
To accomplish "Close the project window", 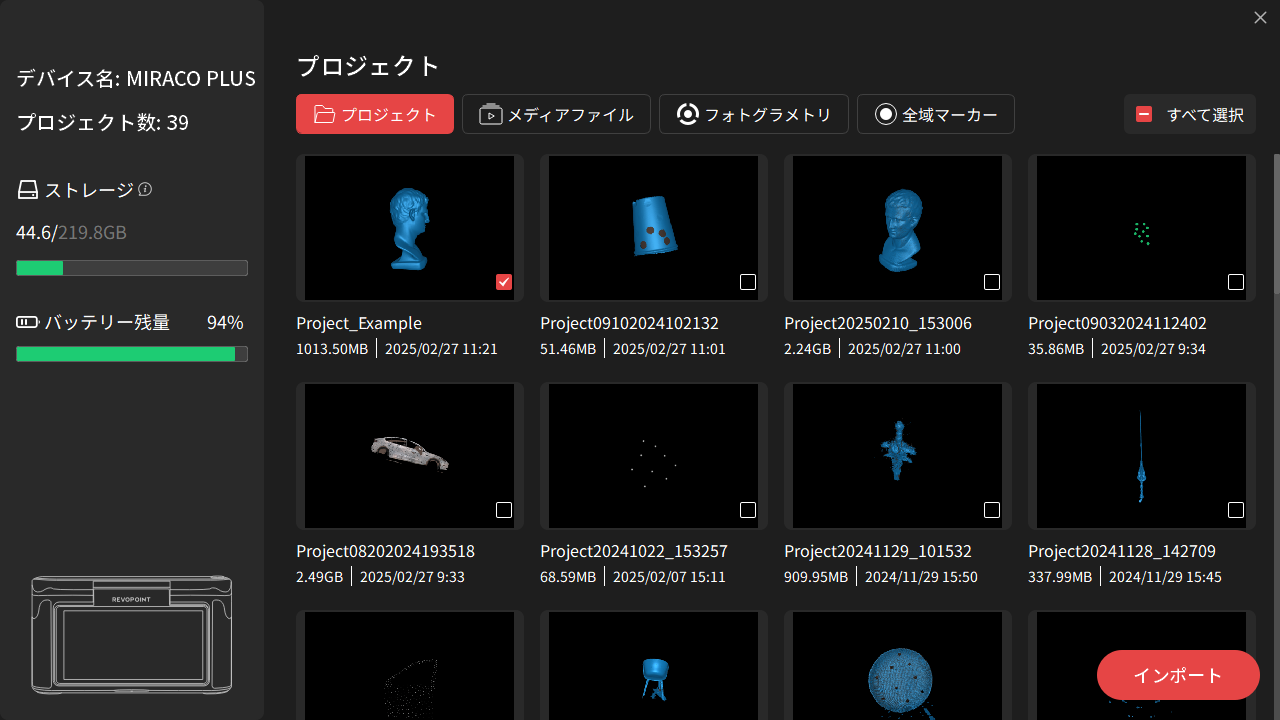I will (1260, 17).
